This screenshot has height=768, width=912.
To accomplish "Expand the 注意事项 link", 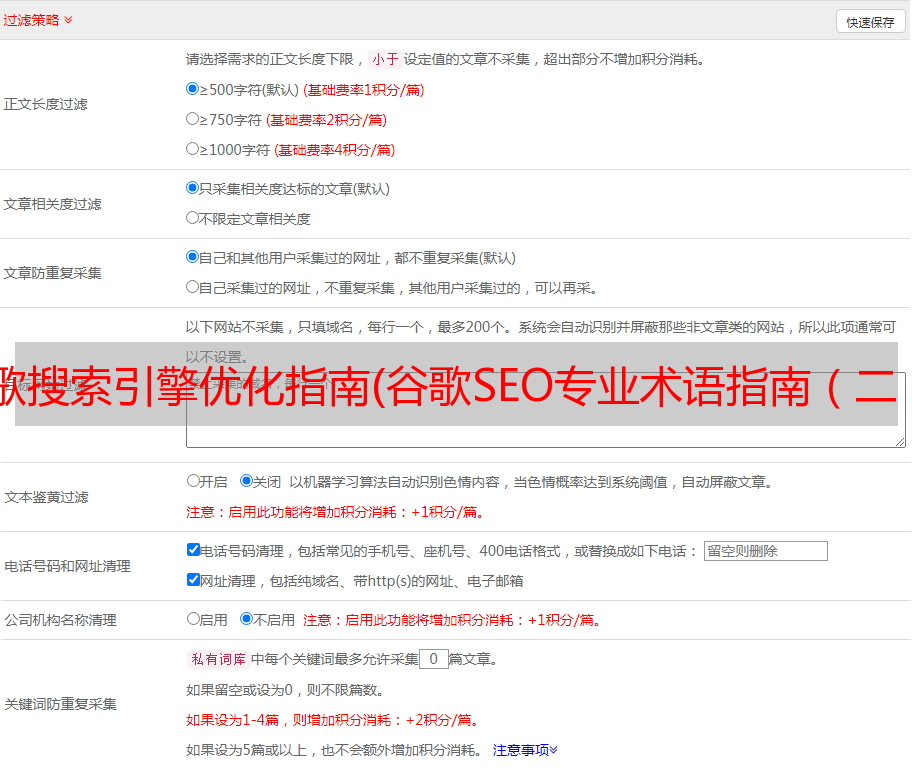I will (525, 749).
